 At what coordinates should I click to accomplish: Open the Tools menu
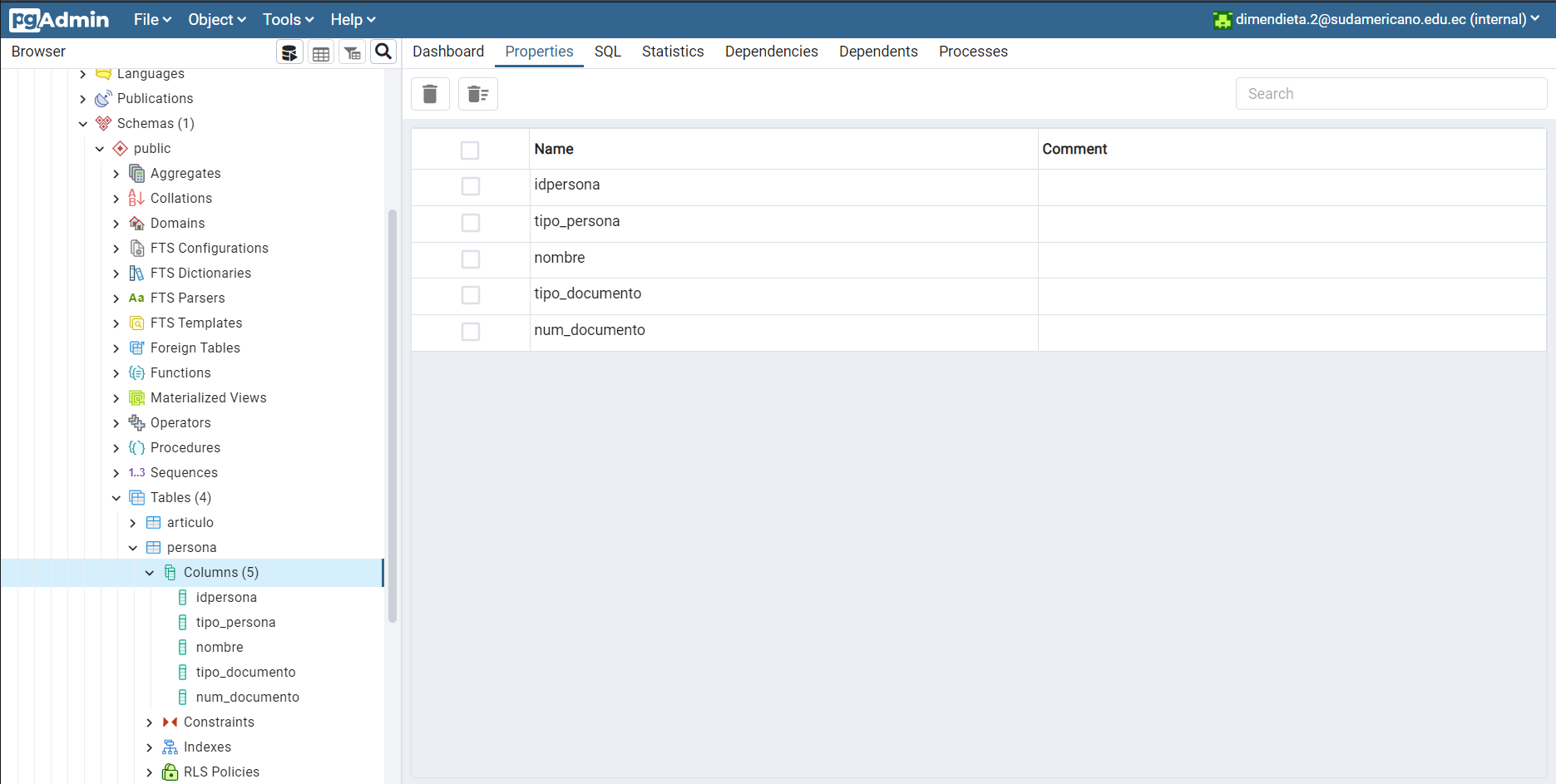(x=286, y=18)
